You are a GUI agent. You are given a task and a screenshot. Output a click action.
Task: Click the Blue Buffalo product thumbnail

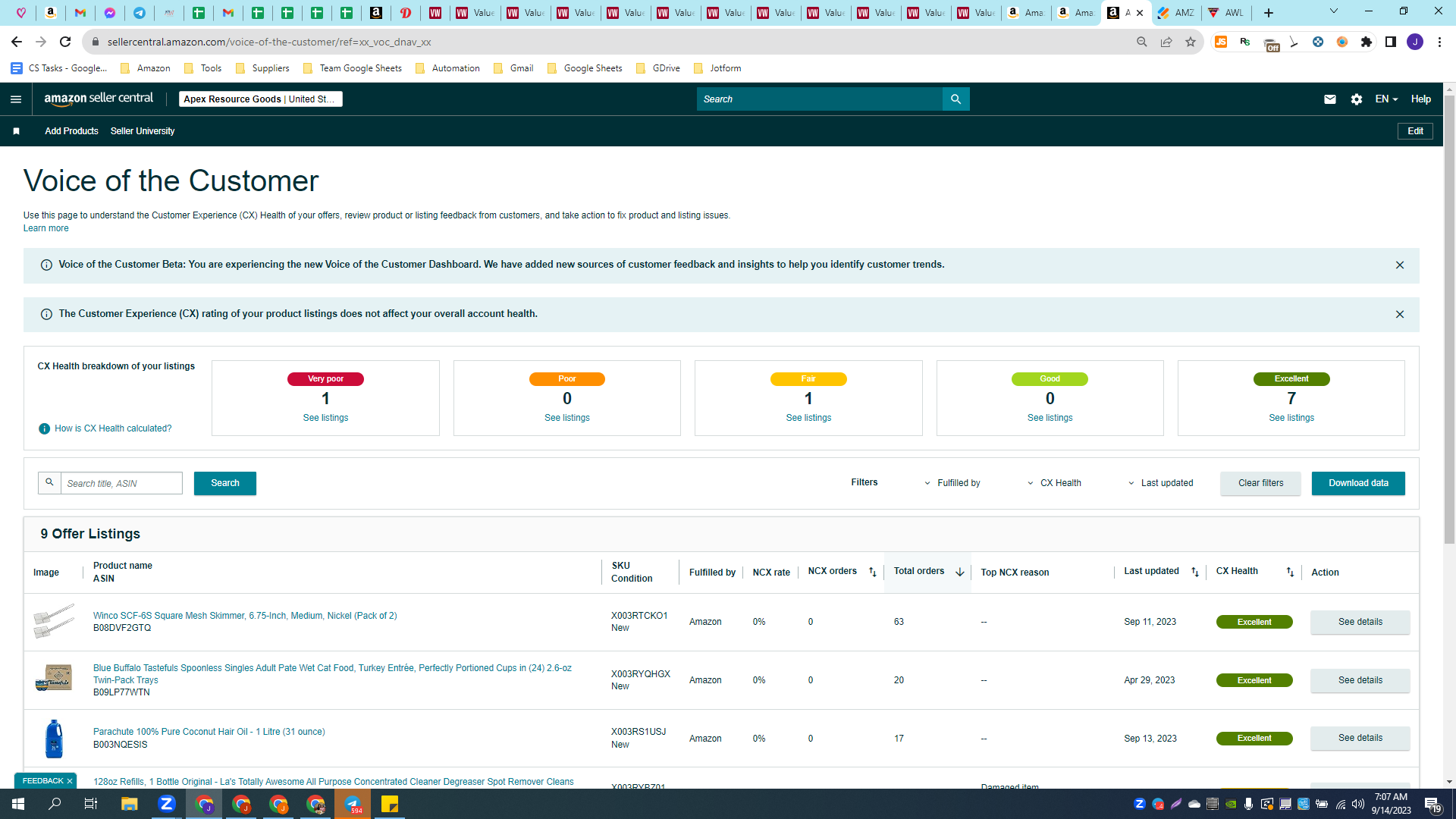pos(54,677)
